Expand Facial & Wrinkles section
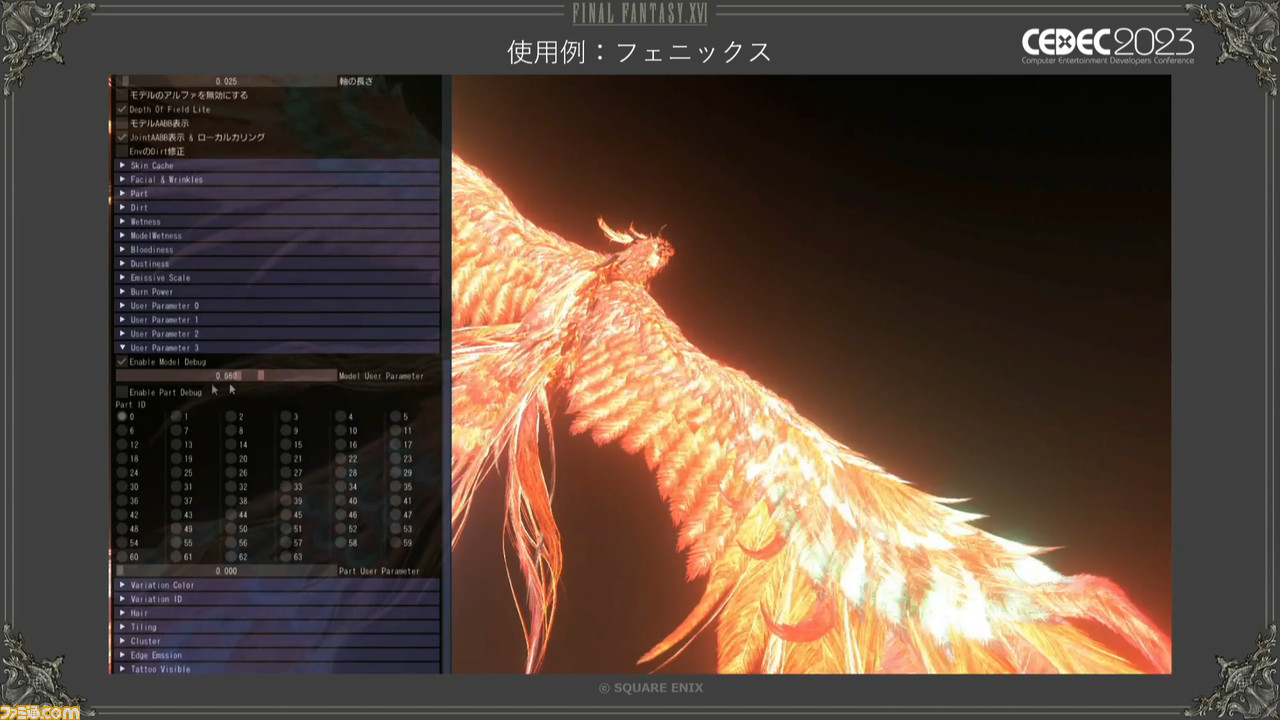The image size is (1280, 720). [x=277, y=179]
